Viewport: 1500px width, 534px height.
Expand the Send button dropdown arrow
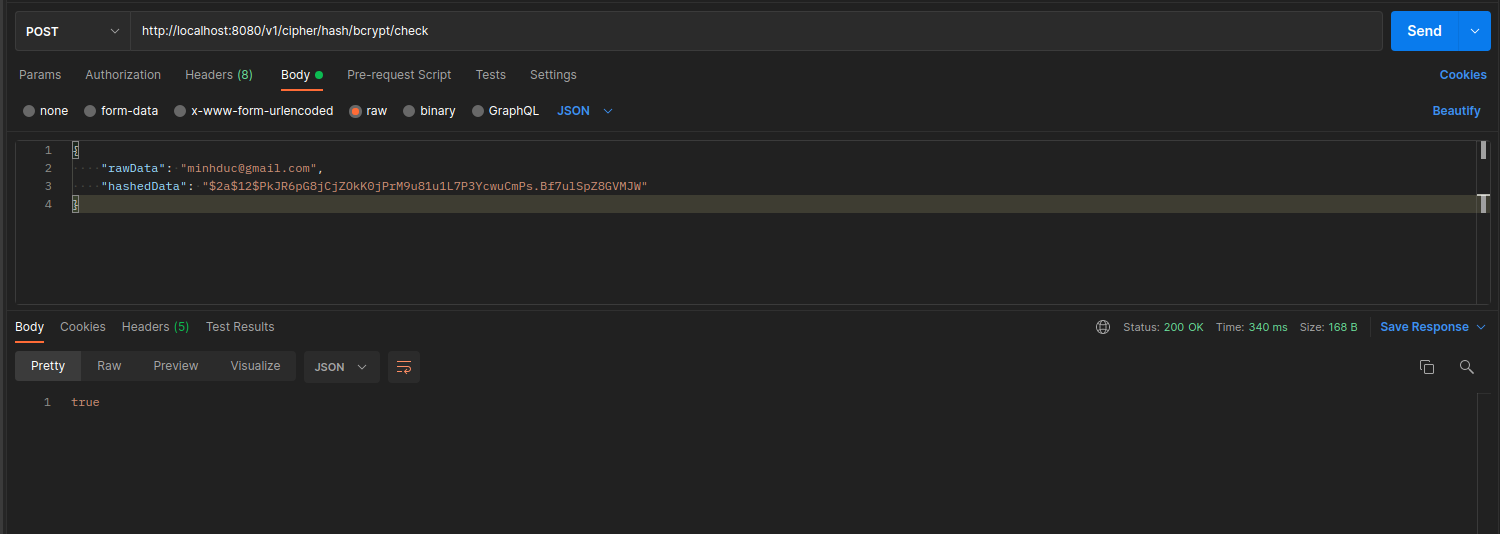(1474, 31)
